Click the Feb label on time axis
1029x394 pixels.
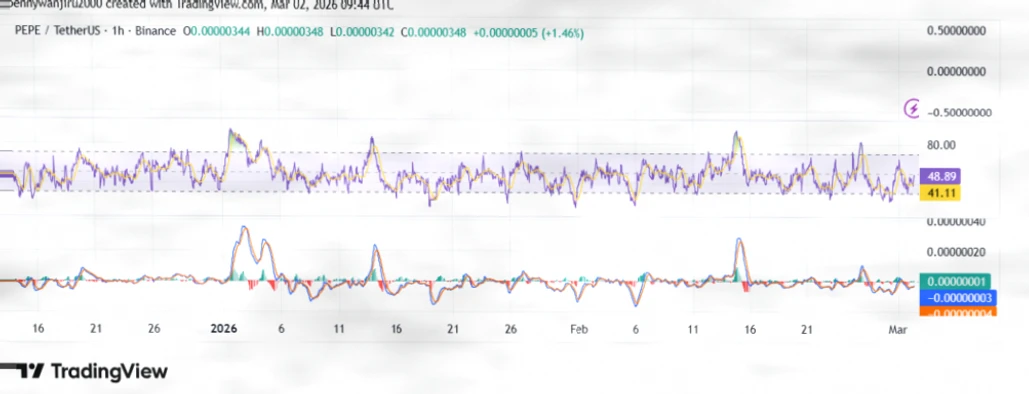point(578,329)
